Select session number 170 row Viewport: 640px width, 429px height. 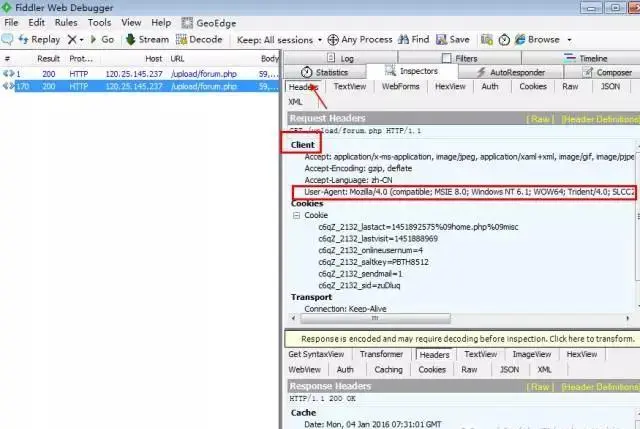pos(140,87)
